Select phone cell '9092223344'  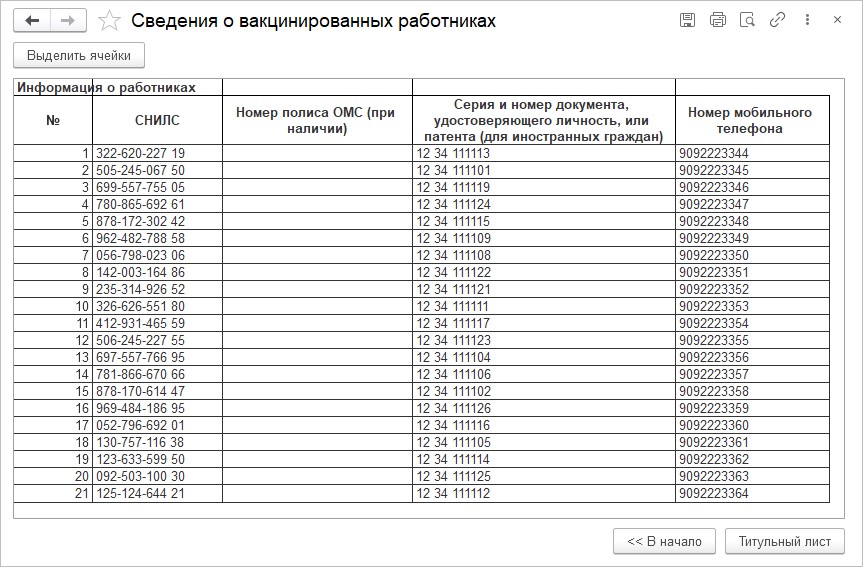pyautogui.click(x=752, y=153)
